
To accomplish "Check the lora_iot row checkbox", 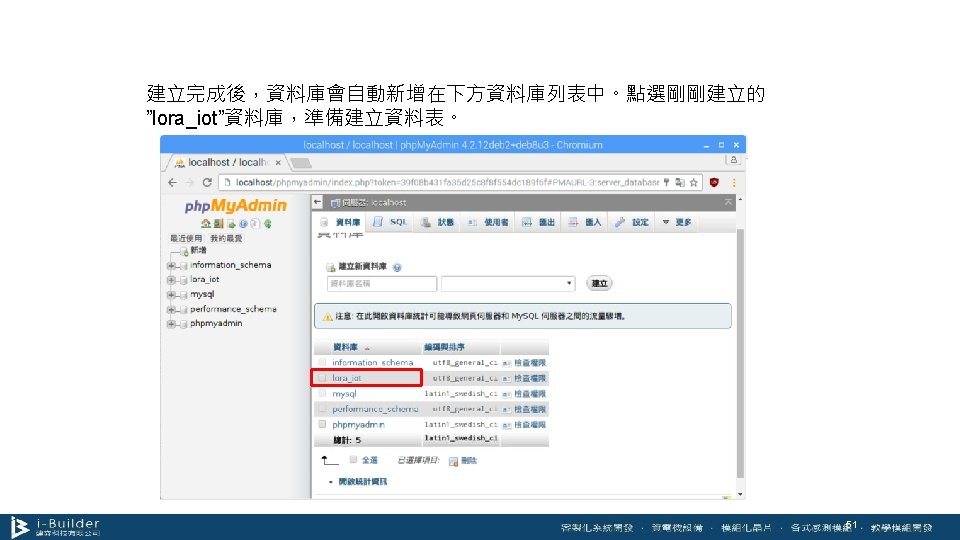I will [x=322, y=378].
